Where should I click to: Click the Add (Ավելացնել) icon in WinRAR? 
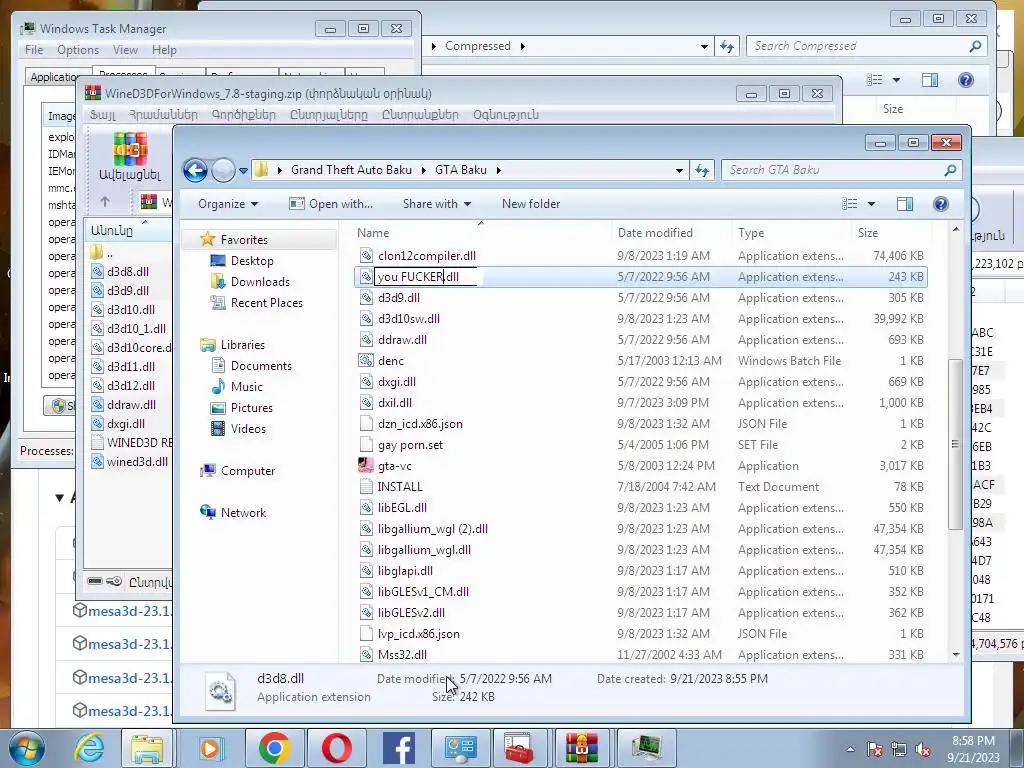pos(130,157)
